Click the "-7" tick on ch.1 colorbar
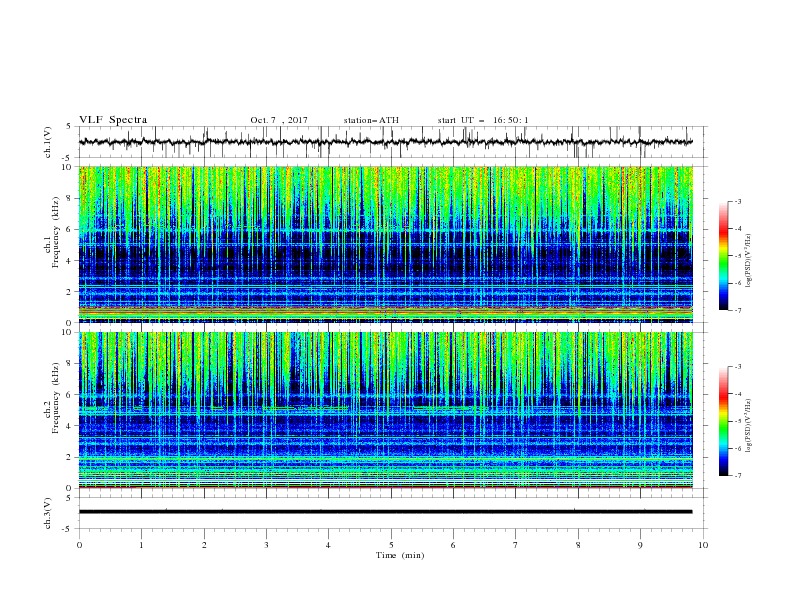 click(x=737, y=310)
